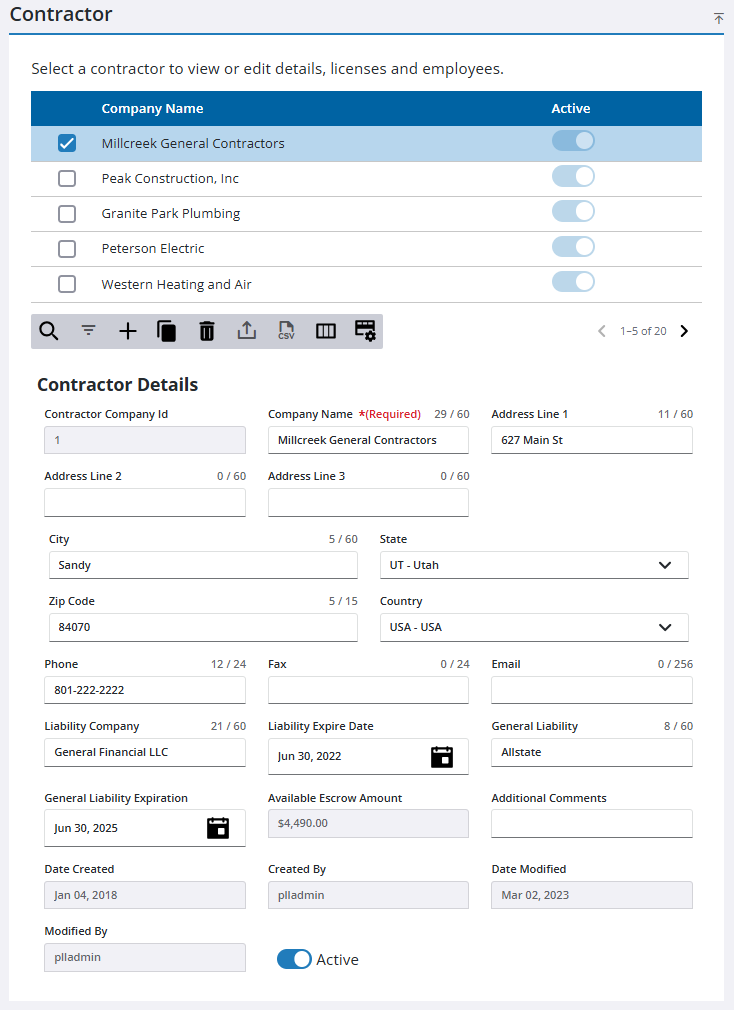The width and height of the screenshot is (734, 1010).
Task: Open the Country dropdown showing USA - USA
Action: 665,627
